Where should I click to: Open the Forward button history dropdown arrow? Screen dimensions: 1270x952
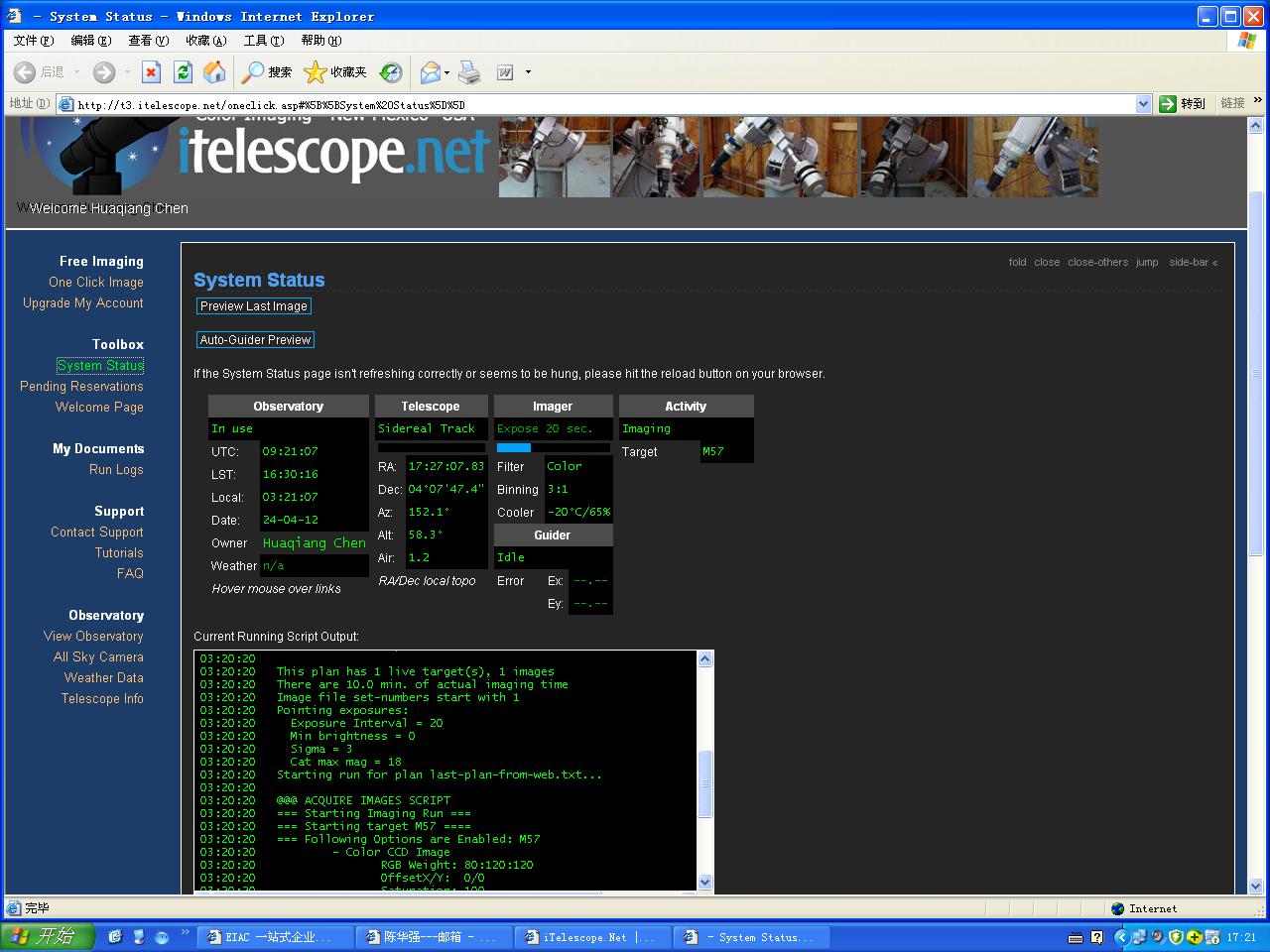[127, 72]
